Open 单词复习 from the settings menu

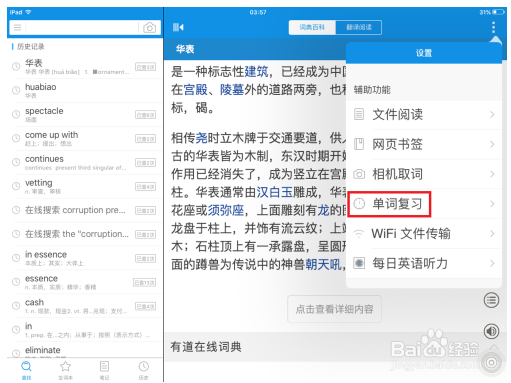(424, 204)
